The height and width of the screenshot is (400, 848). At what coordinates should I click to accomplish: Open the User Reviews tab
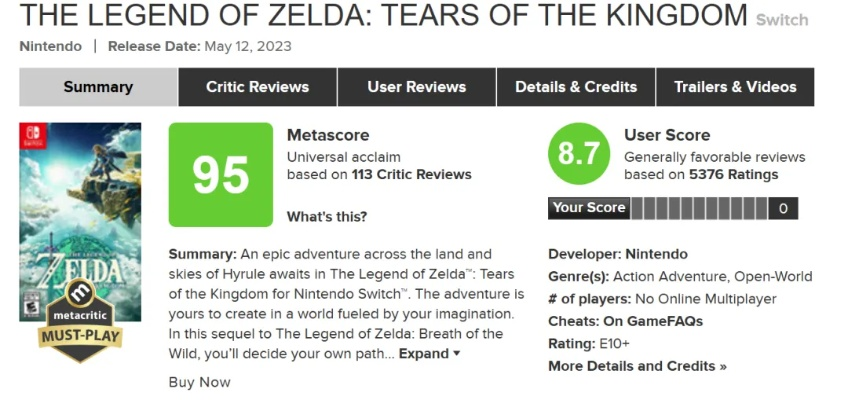(x=416, y=87)
